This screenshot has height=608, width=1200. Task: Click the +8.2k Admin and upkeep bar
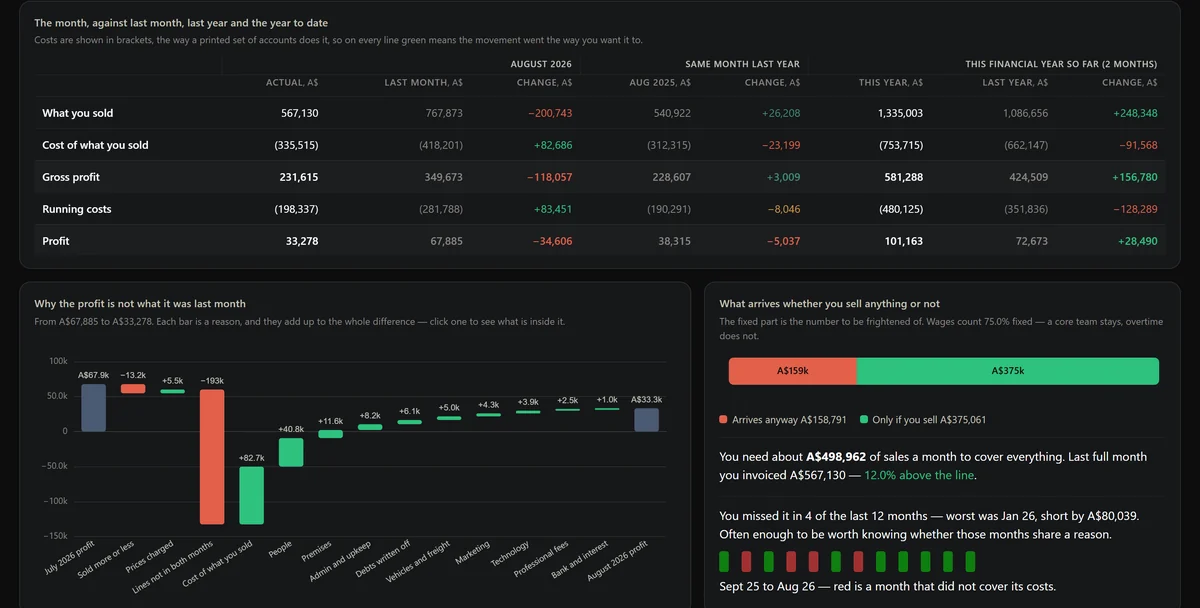coord(370,427)
